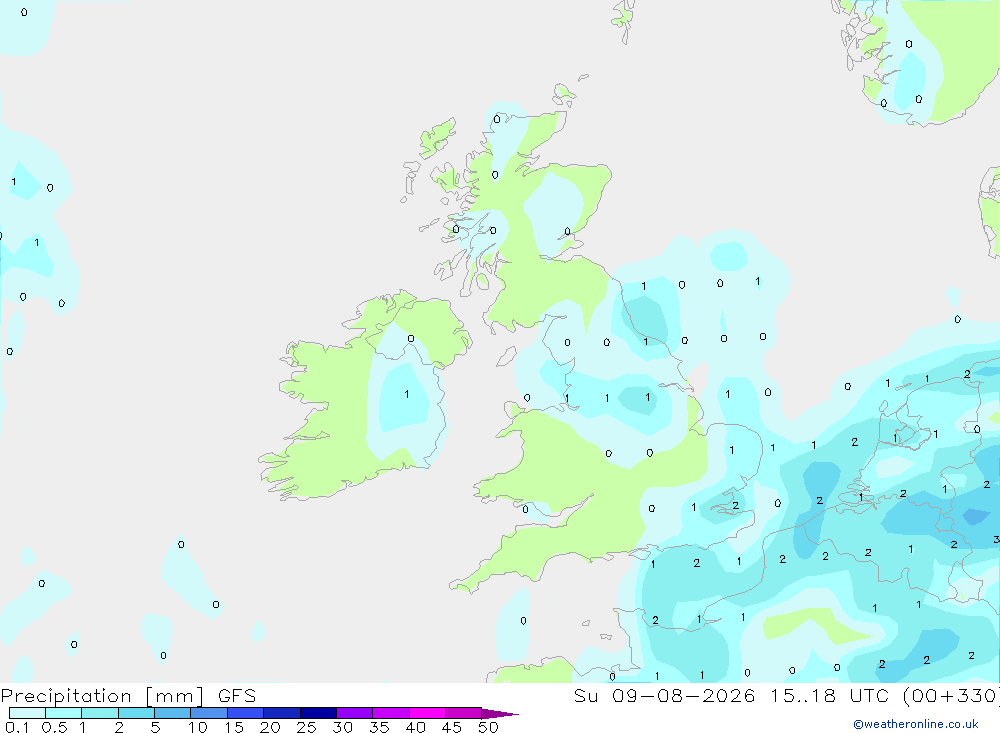Screen dimensions: 1000x733
Task: Click the legend label '0.5'
Action: coord(54,727)
